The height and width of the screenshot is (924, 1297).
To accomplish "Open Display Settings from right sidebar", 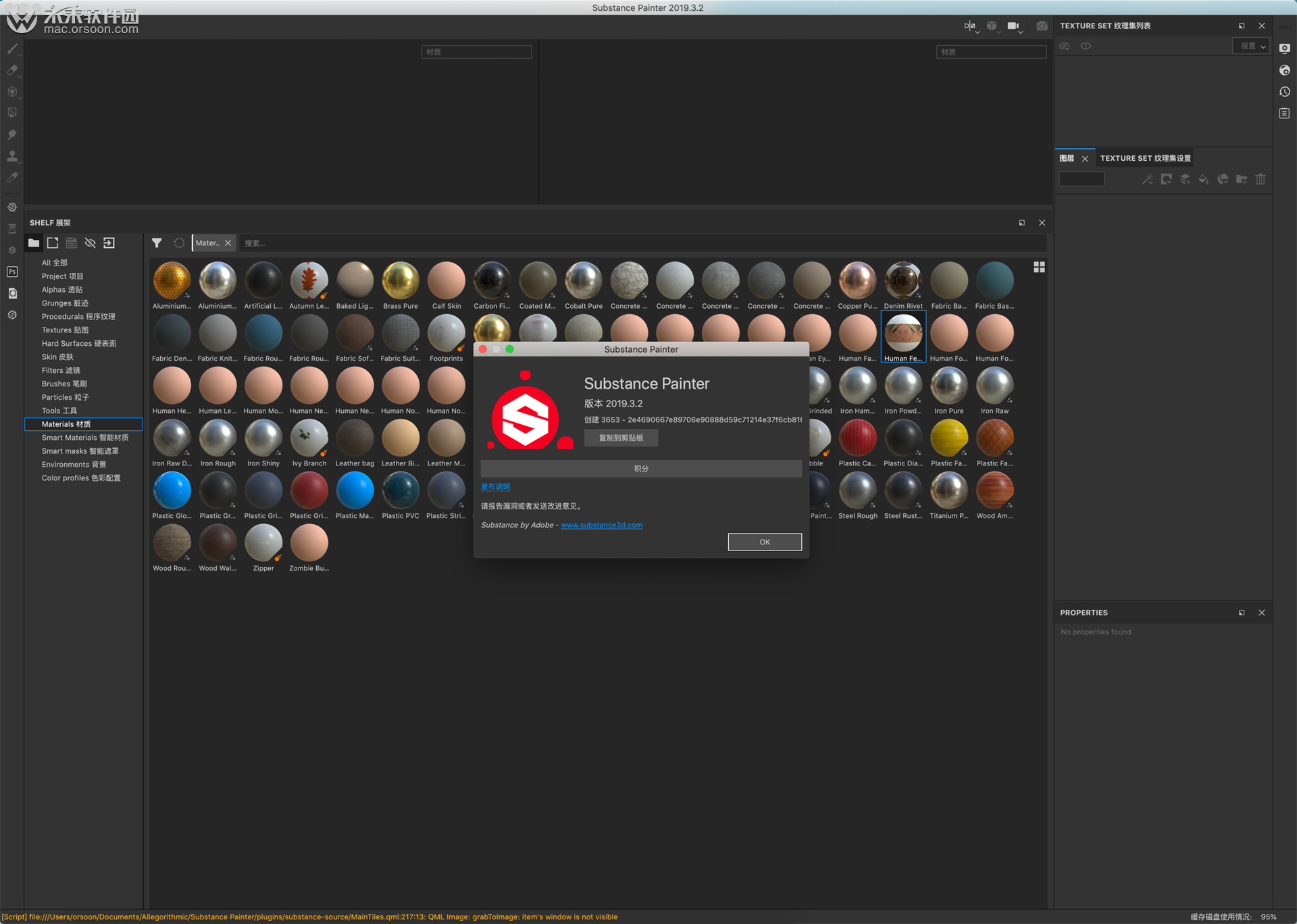I will pyautogui.click(x=1285, y=49).
